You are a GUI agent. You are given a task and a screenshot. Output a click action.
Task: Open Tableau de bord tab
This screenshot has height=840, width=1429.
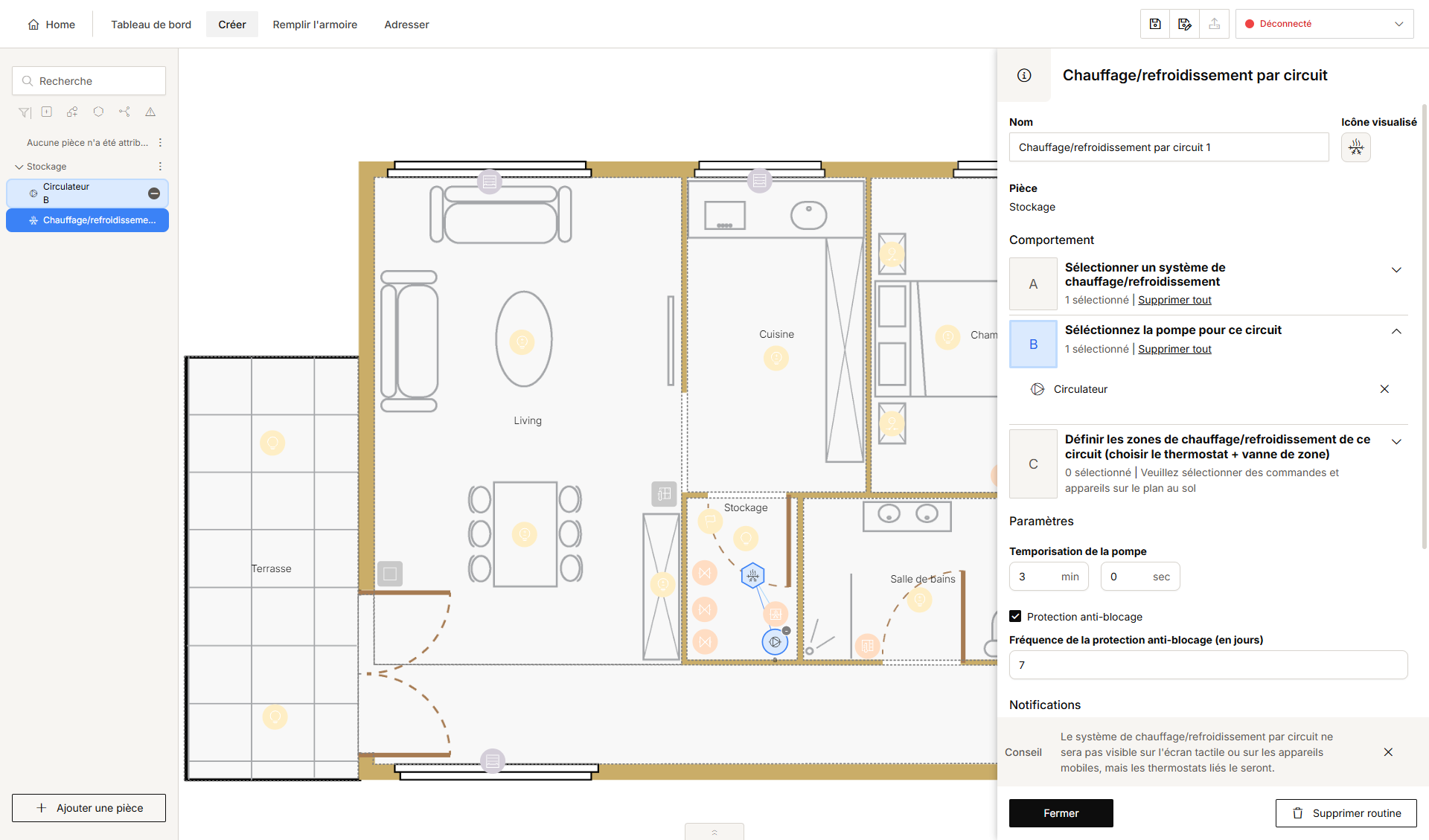coord(151,25)
